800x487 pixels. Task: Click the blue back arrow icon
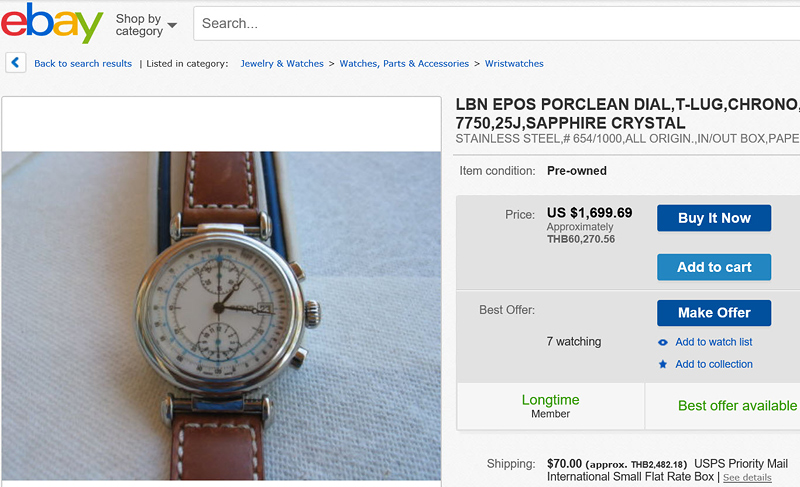(x=16, y=63)
